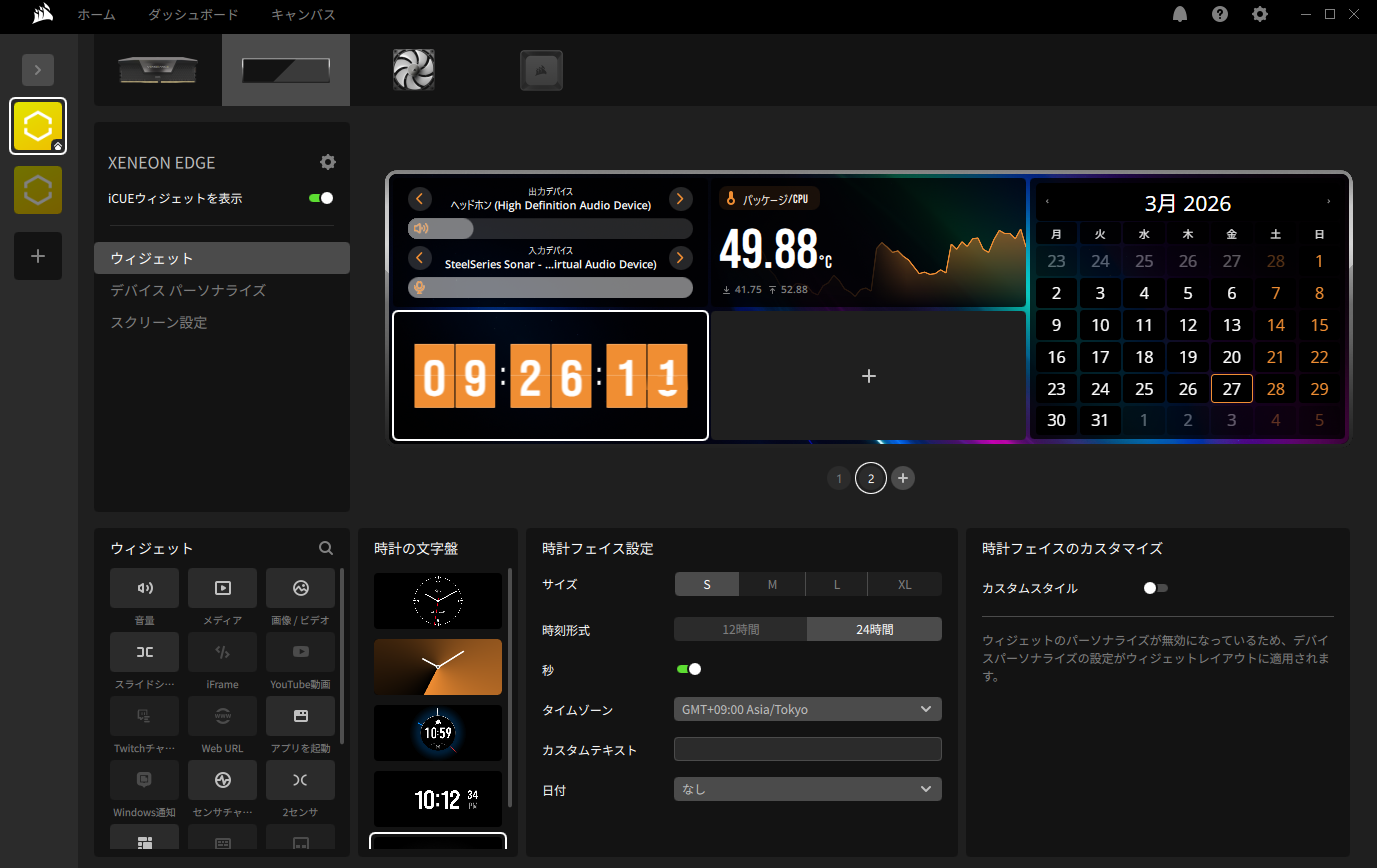Toggle iCUEウィジェットを表示 switch

click(321, 198)
